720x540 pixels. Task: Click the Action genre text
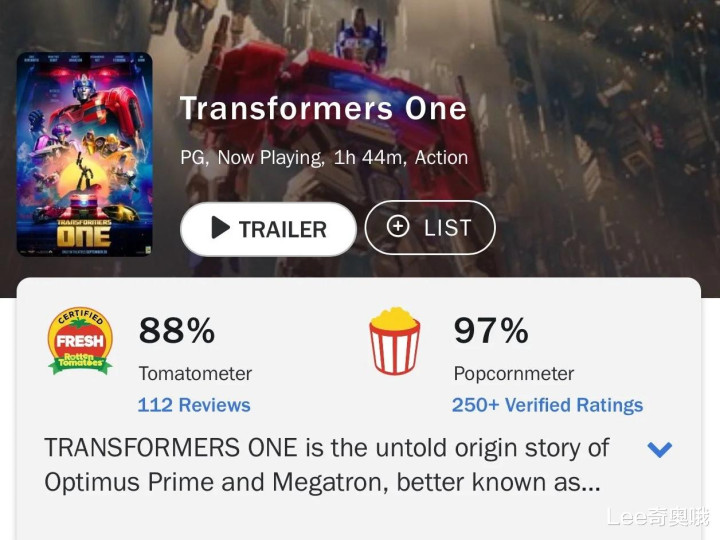[441, 157]
